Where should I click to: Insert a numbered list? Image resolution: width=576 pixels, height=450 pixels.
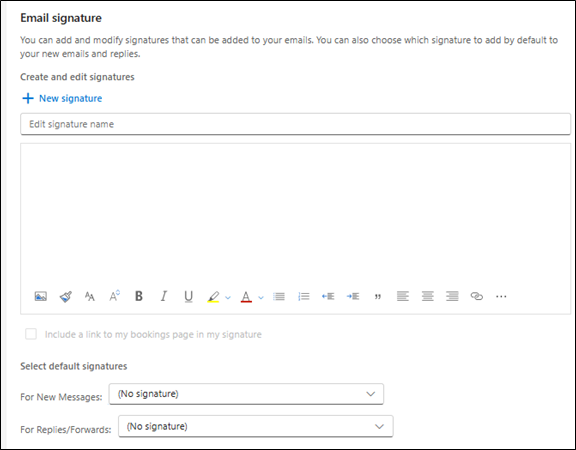coord(304,296)
